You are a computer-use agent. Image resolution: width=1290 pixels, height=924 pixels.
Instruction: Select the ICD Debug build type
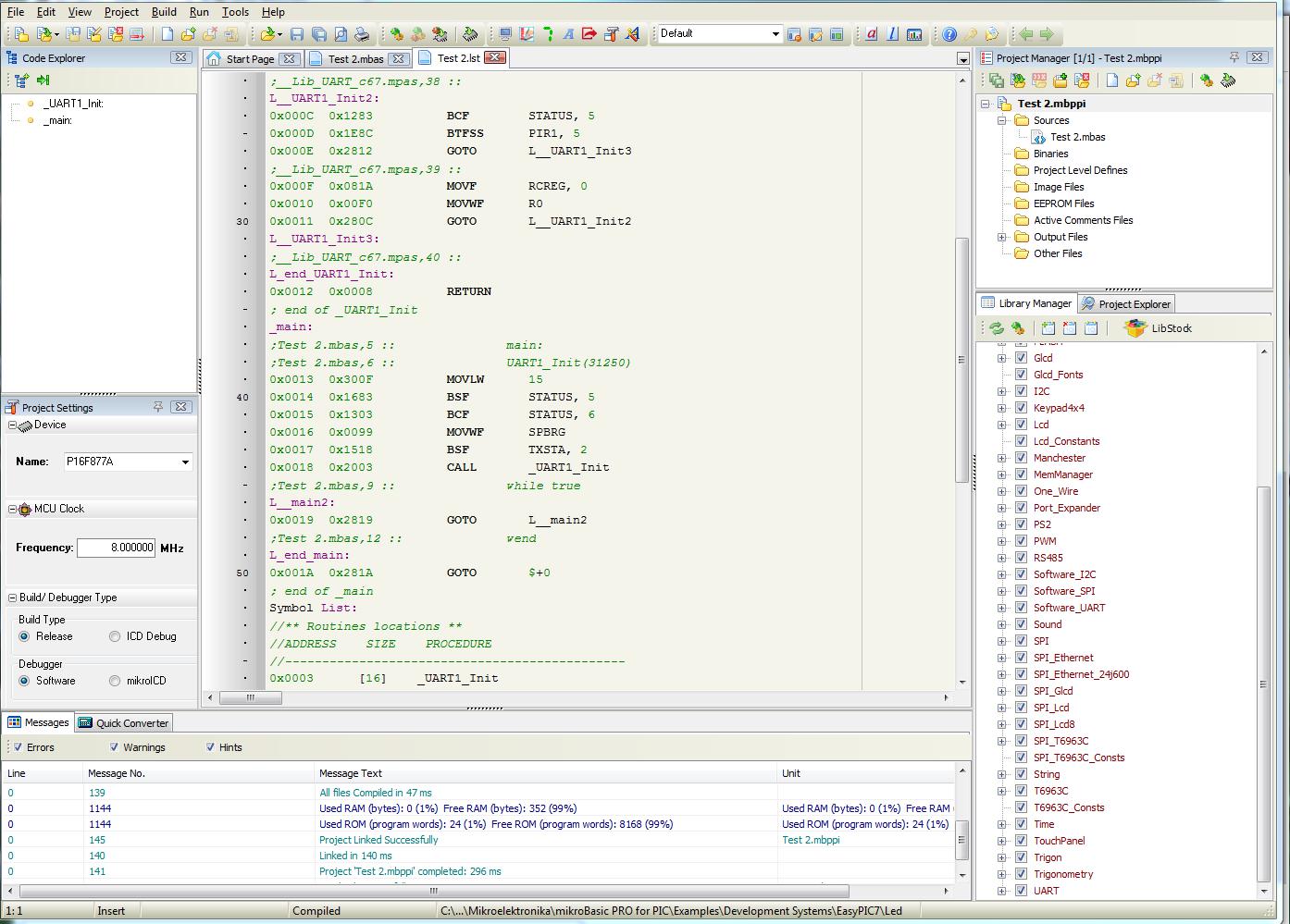click(115, 636)
